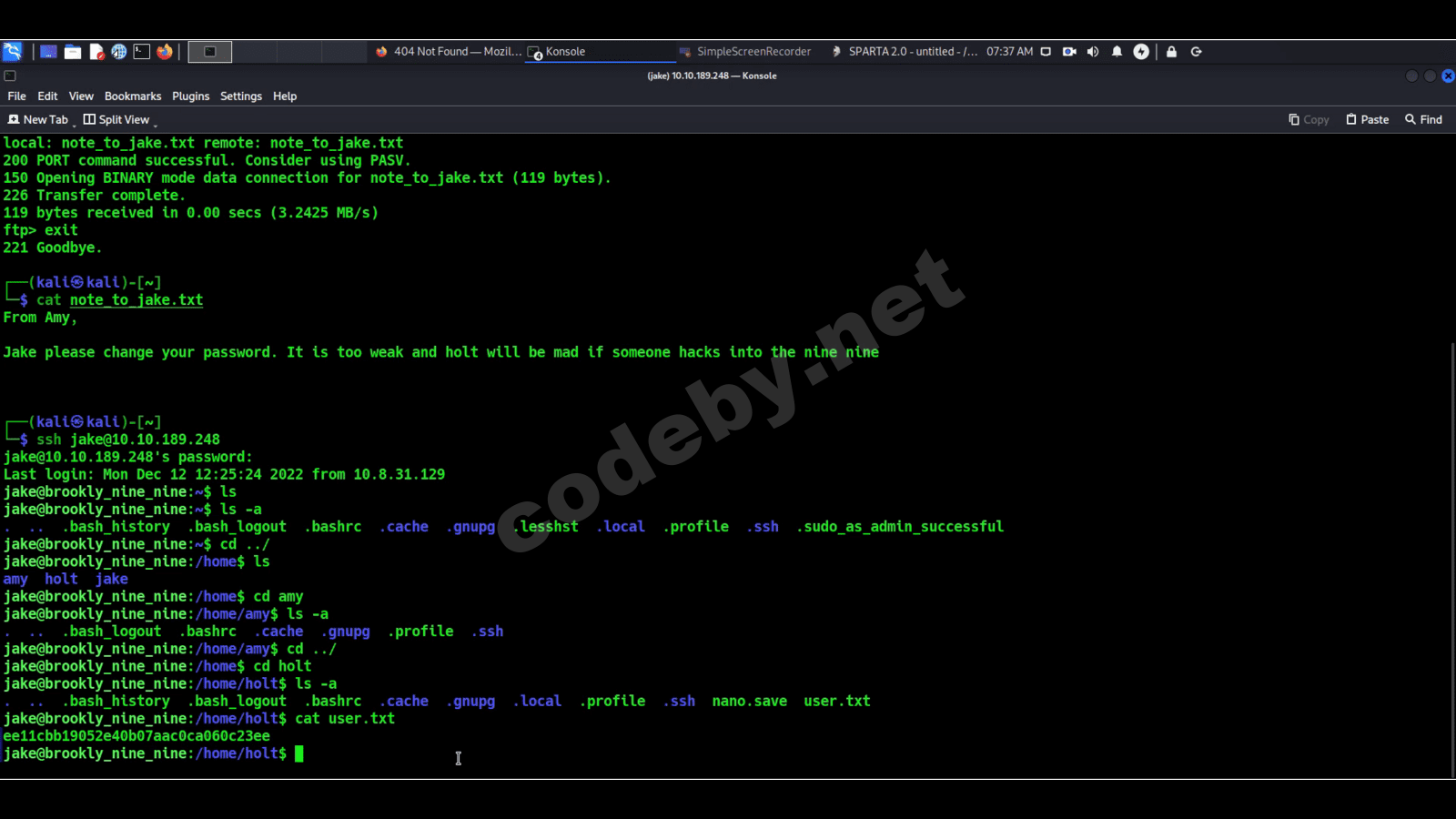Open the web browser globe launcher
The height and width of the screenshot is (819, 1456).
pyautogui.click(x=119, y=52)
